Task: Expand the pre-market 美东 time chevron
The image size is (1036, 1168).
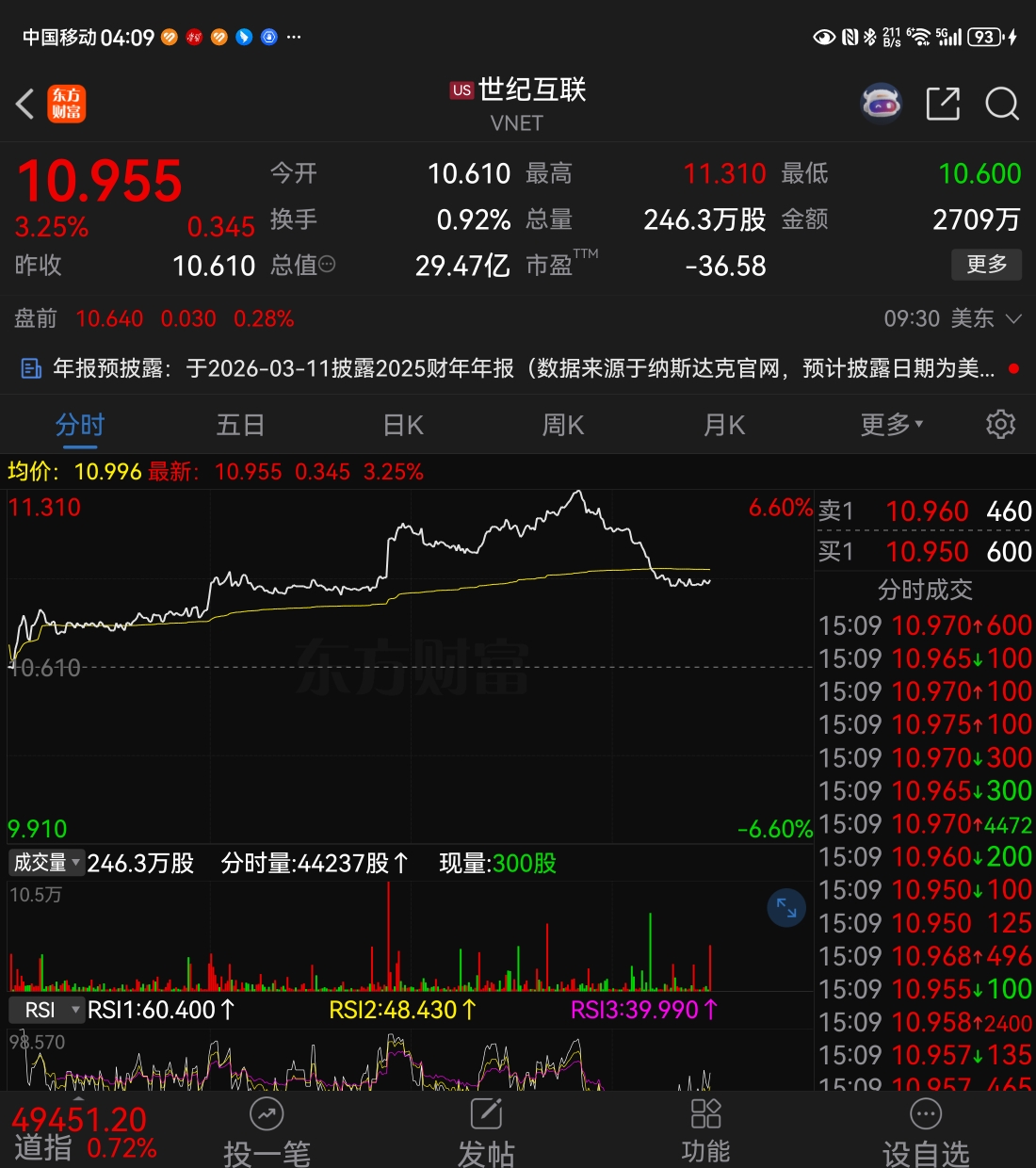Action: pos(1013,318)
